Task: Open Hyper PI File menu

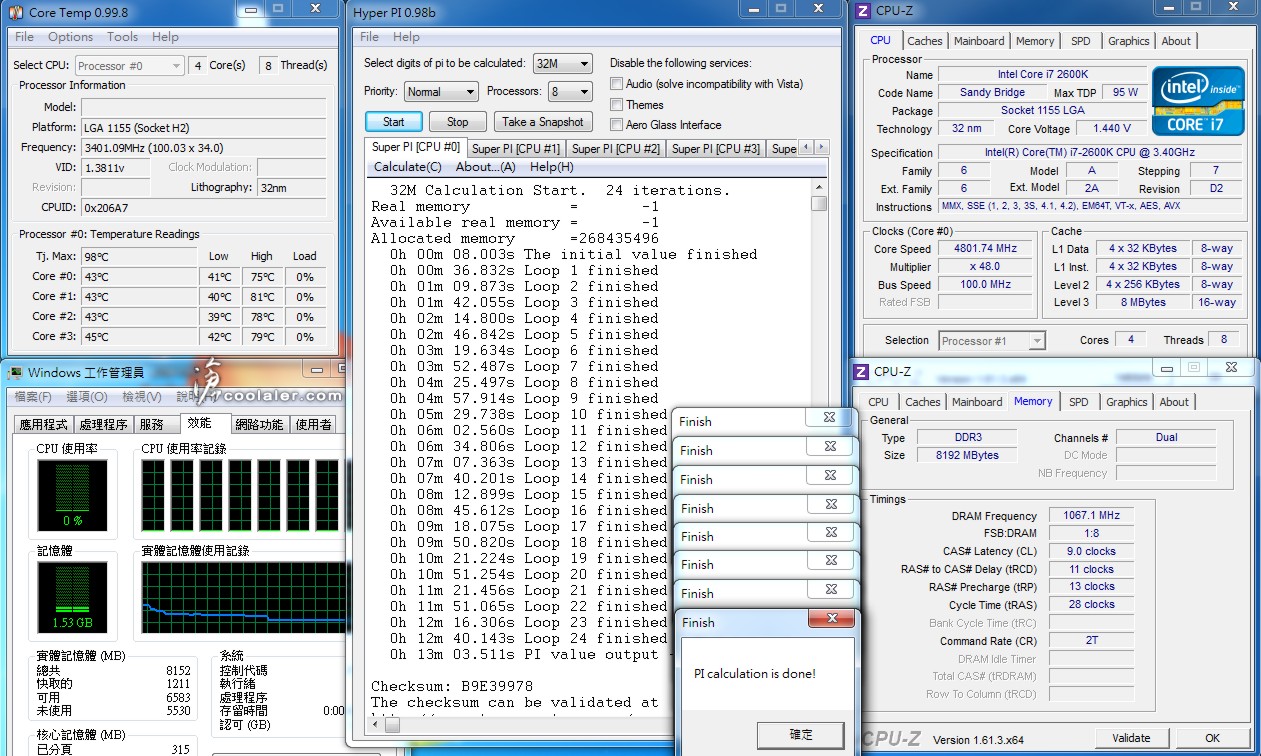Action: [x=369, y=37]
